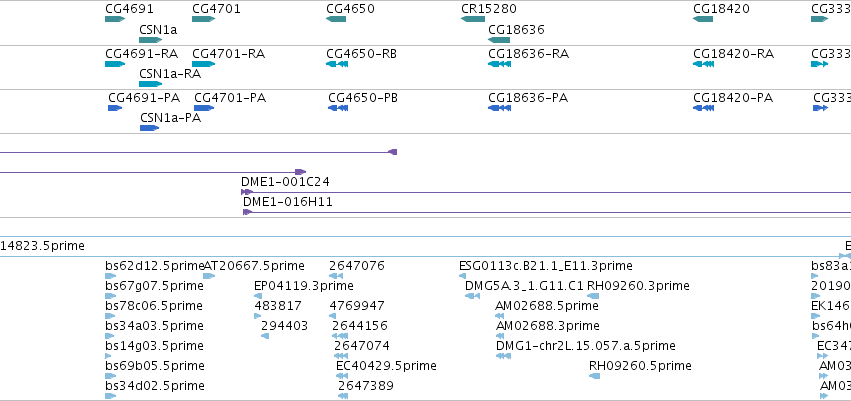This screenshot has width=851, height=401.
Task: Click the bs14g03.5prime label
Action: (x=154, y=346)
